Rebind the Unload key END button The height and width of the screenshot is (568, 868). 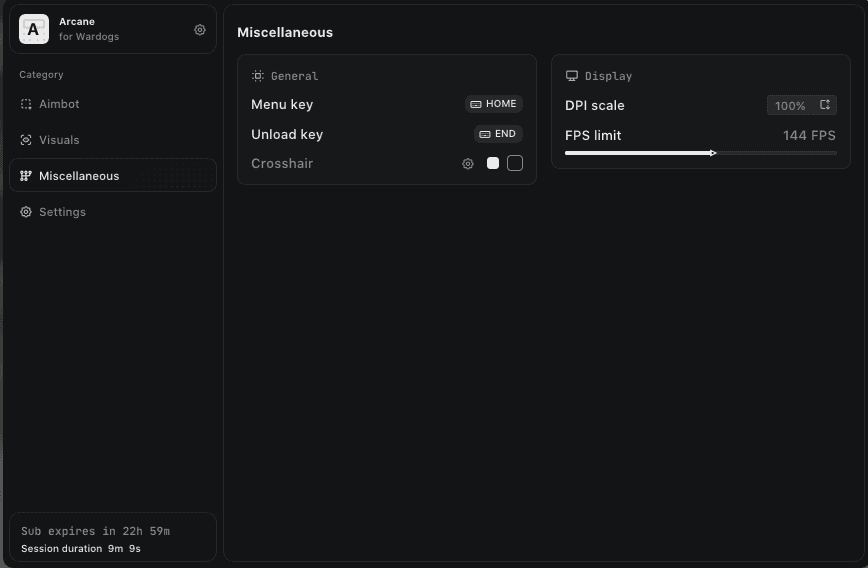coord(498,134)
